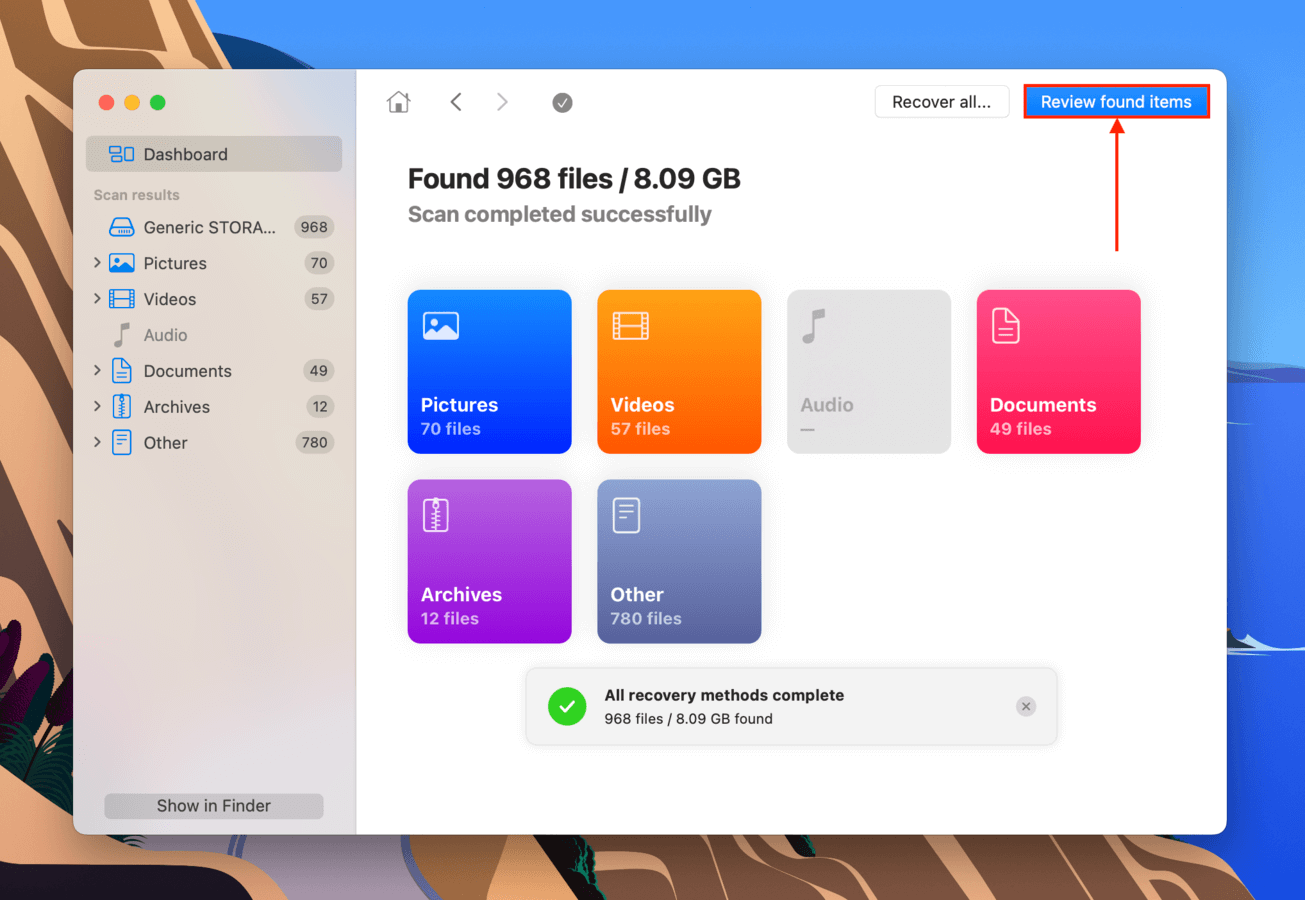Open the Other 780 files card

coord(679,561)
